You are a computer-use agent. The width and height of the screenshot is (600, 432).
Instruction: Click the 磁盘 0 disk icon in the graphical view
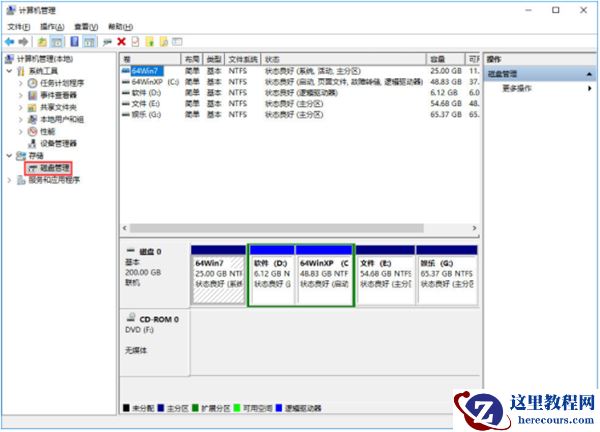[x=131, y=251]
